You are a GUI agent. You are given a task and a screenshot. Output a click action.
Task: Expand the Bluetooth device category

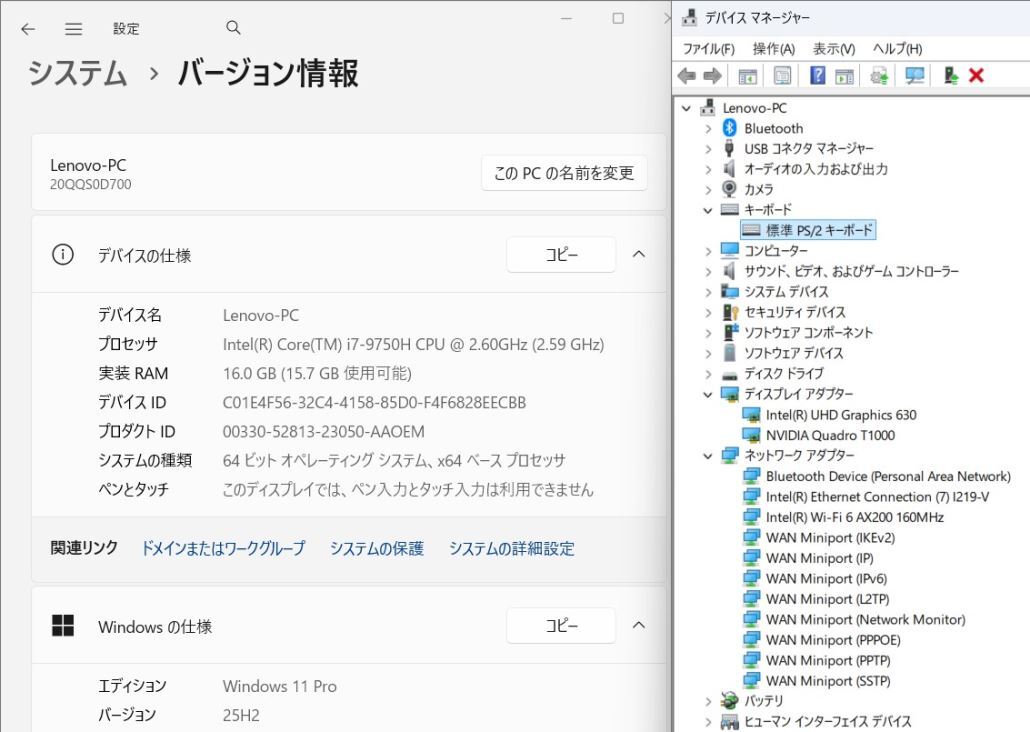coord(709,128)
